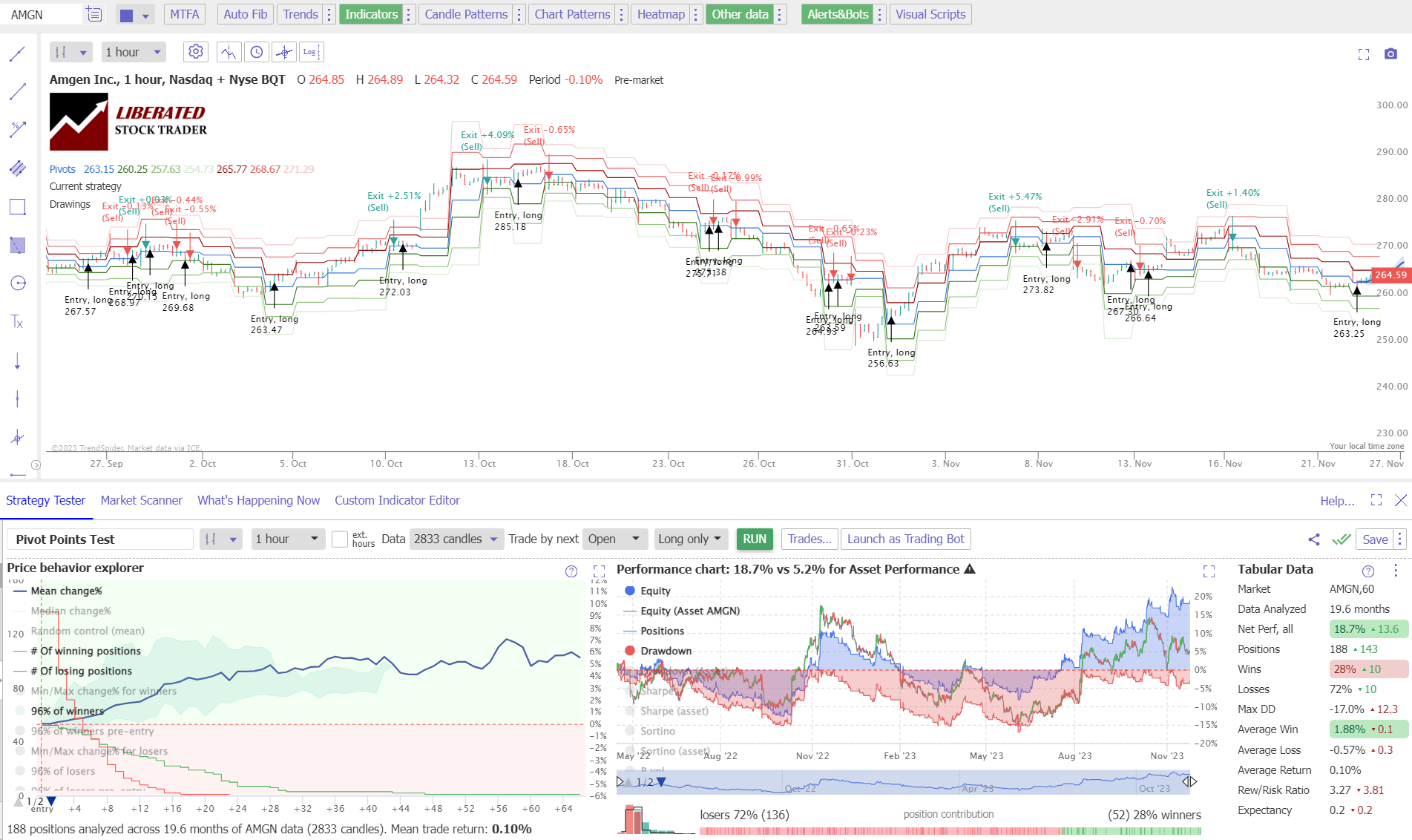Viewport: 1412px width, 840px height.
Task: Open the chart settings gear icon
Action: (x=195, y=51)
